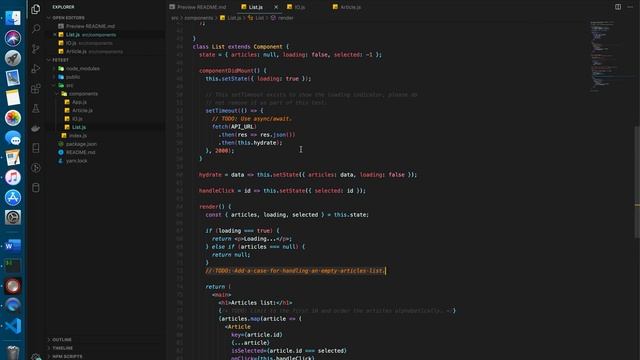The image size is (640, 360).
Task: Click the render breadcrumb symbol
Action: 285,18
